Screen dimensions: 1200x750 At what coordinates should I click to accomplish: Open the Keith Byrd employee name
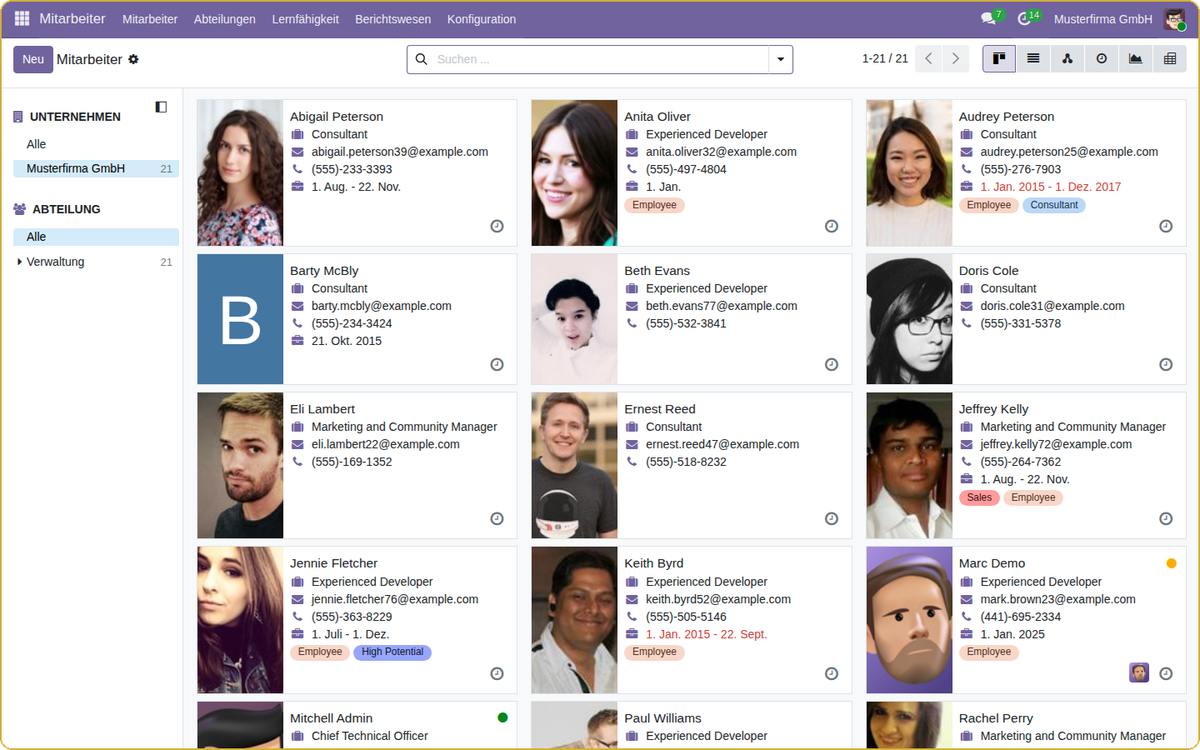(654, 563)
